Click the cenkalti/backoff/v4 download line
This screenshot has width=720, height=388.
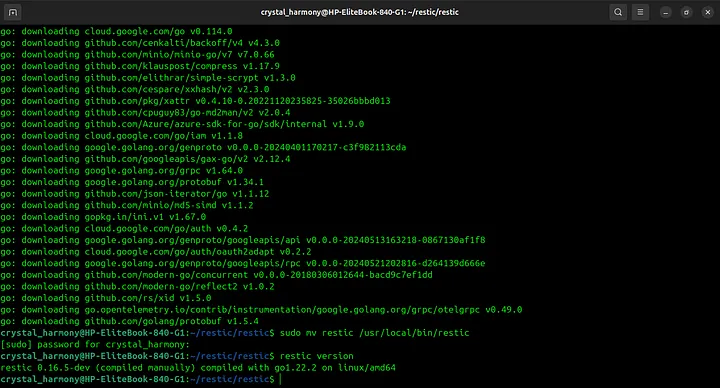[140, 43]
